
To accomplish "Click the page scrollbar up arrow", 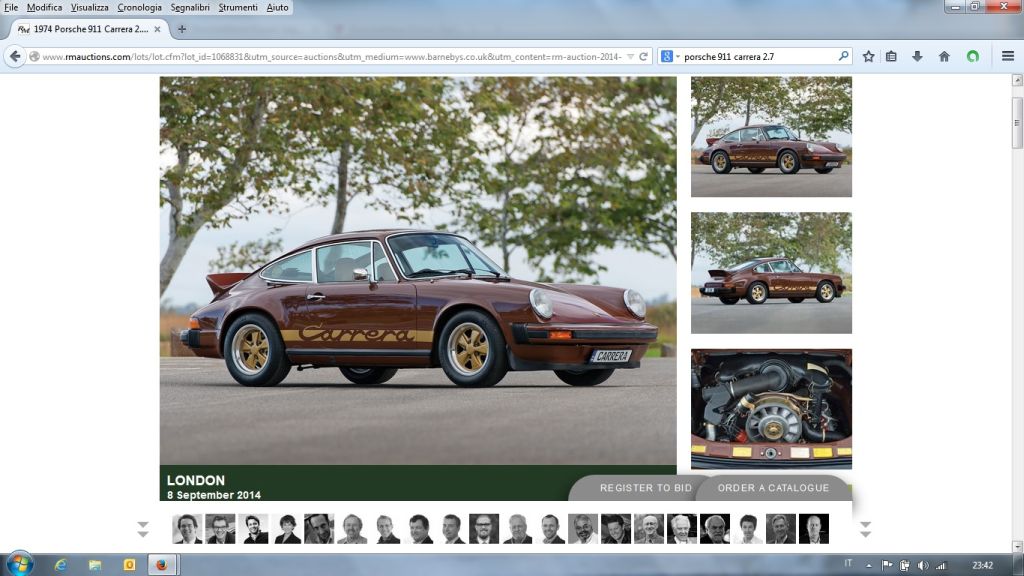I will [x=1017, y=80].
